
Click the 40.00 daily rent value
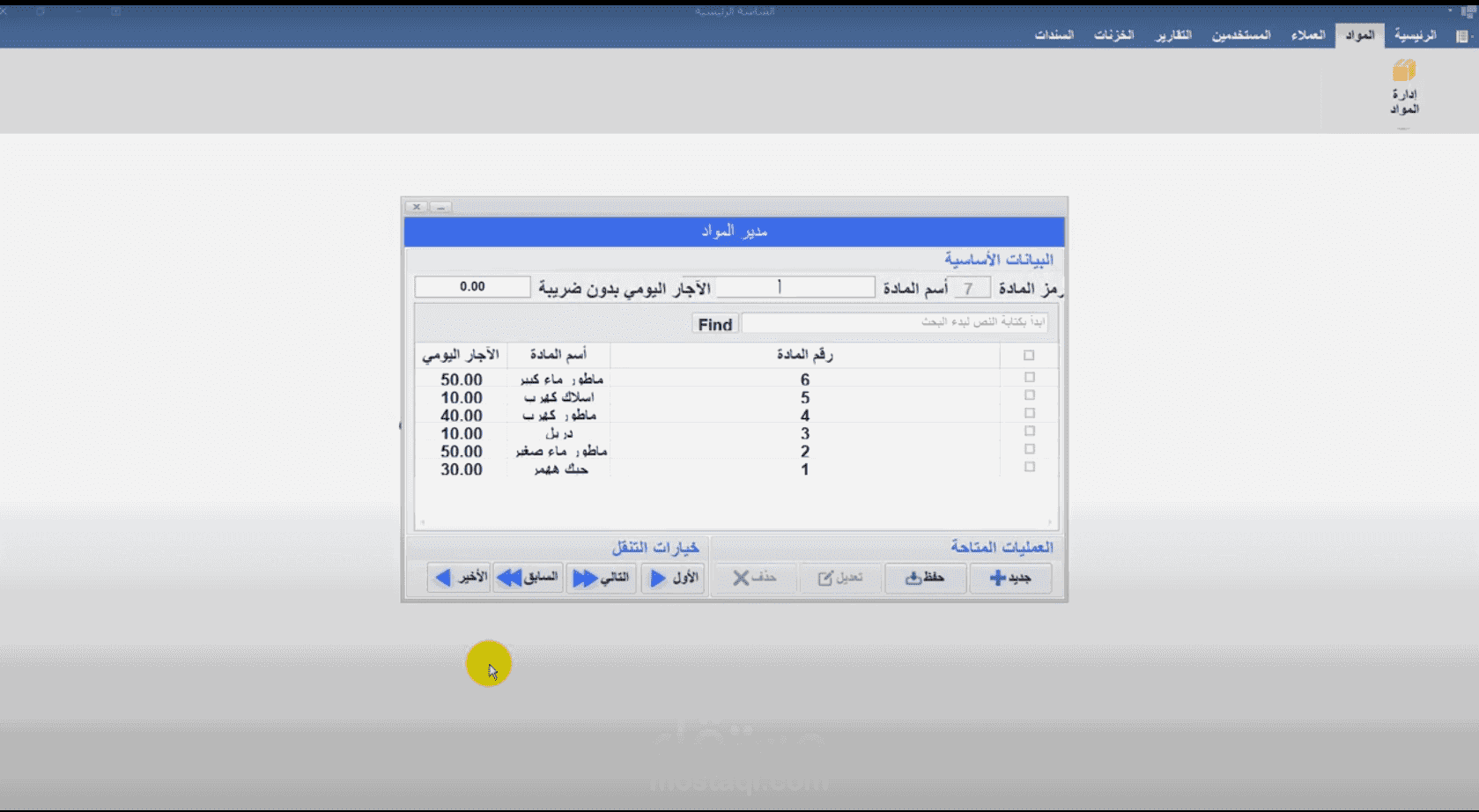pos(462,416)
